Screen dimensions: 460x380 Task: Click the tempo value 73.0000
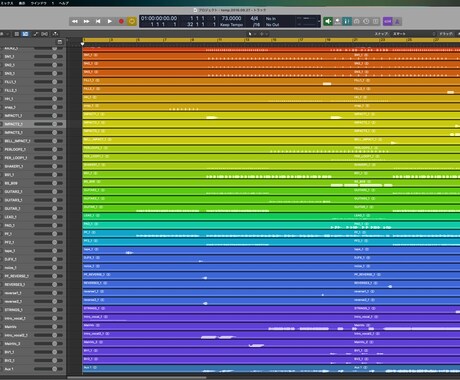pos(231,18)
